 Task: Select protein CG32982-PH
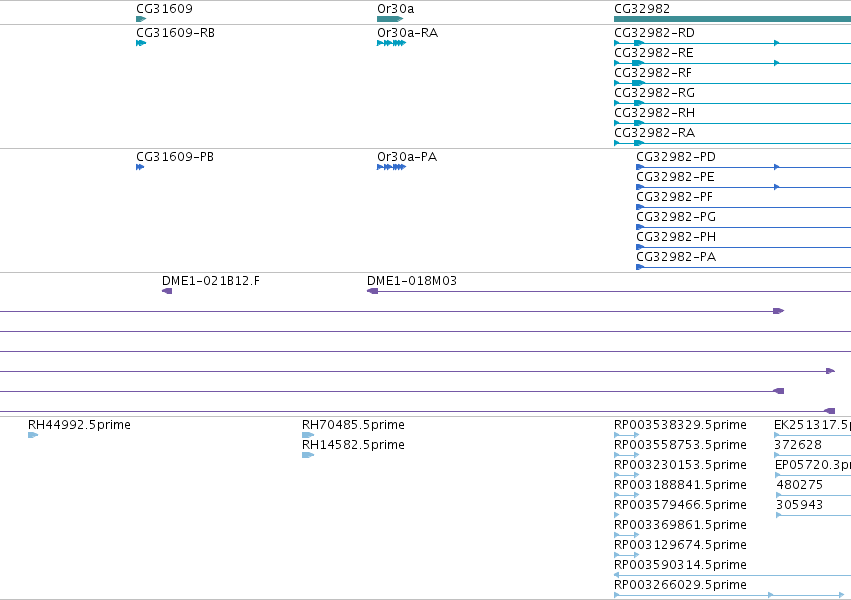tap(676, 237)
